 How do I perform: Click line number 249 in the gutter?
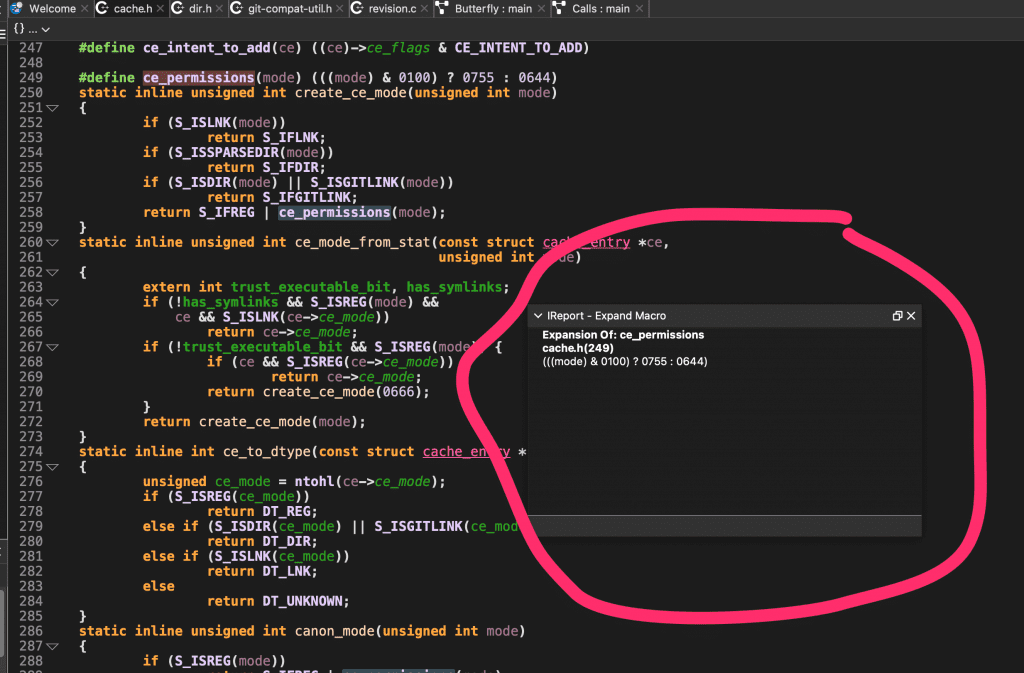click(x=31, y=78)
